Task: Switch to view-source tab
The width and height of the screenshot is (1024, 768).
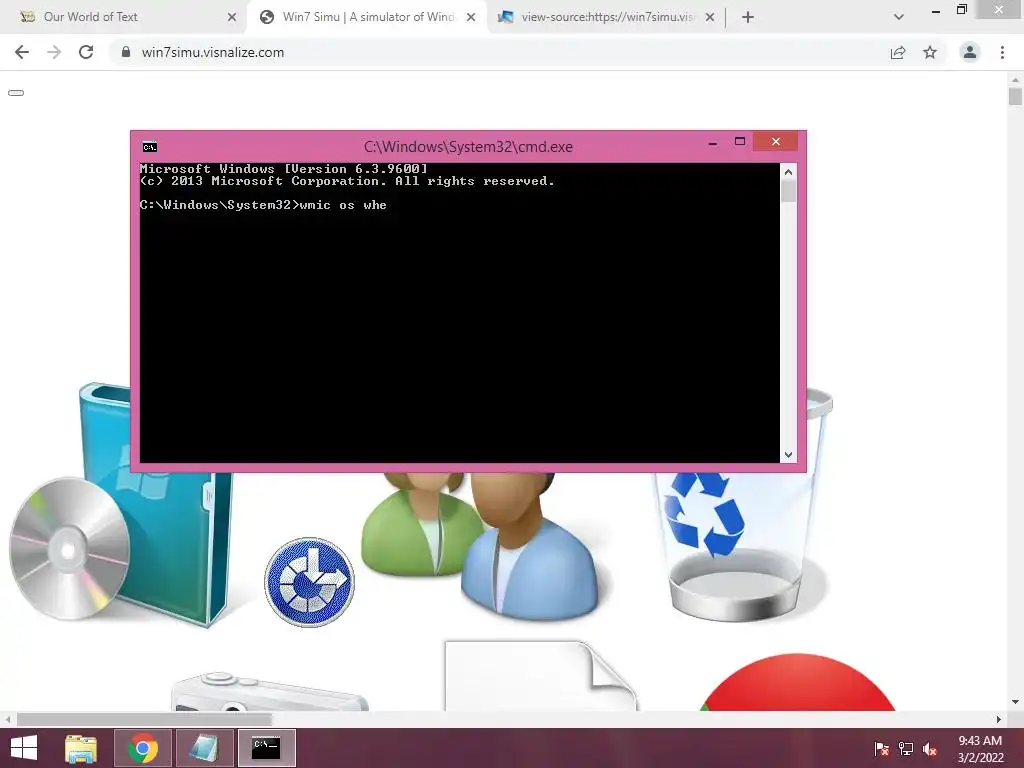Action: pyautogui.click(x=606, y=17)
